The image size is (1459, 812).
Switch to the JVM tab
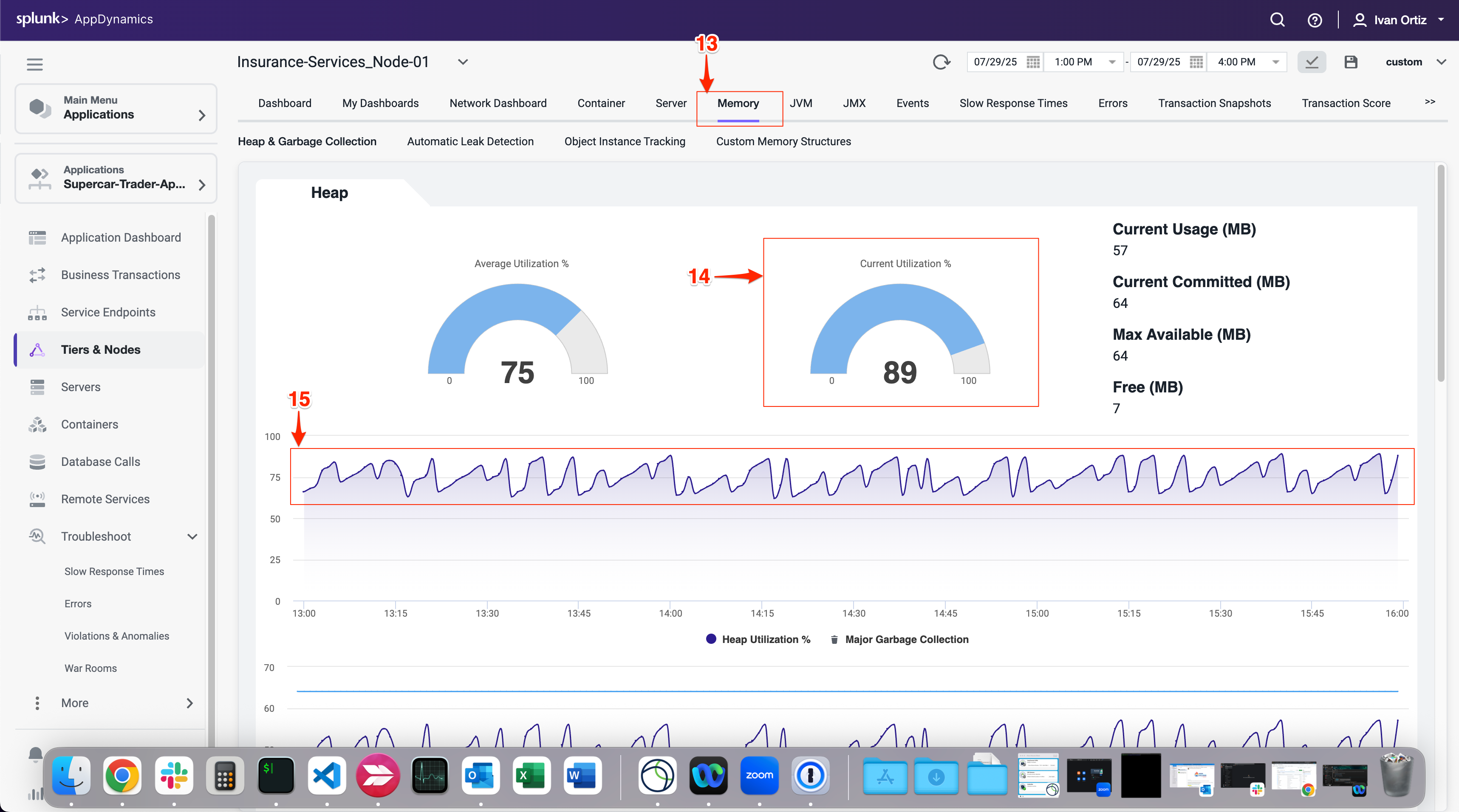[801, 103]
